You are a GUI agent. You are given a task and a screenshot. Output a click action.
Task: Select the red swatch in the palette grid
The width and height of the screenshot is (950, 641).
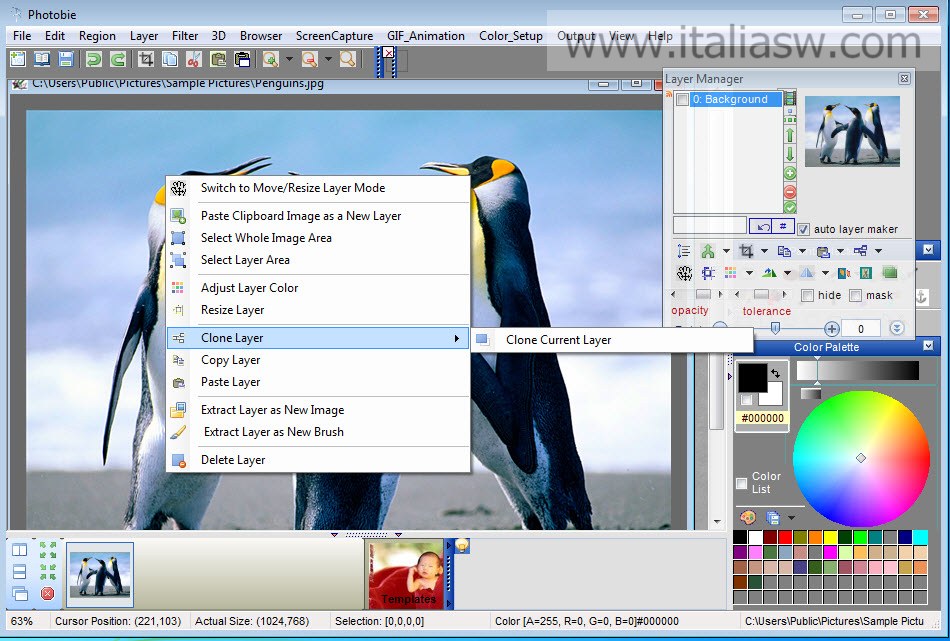785,537
